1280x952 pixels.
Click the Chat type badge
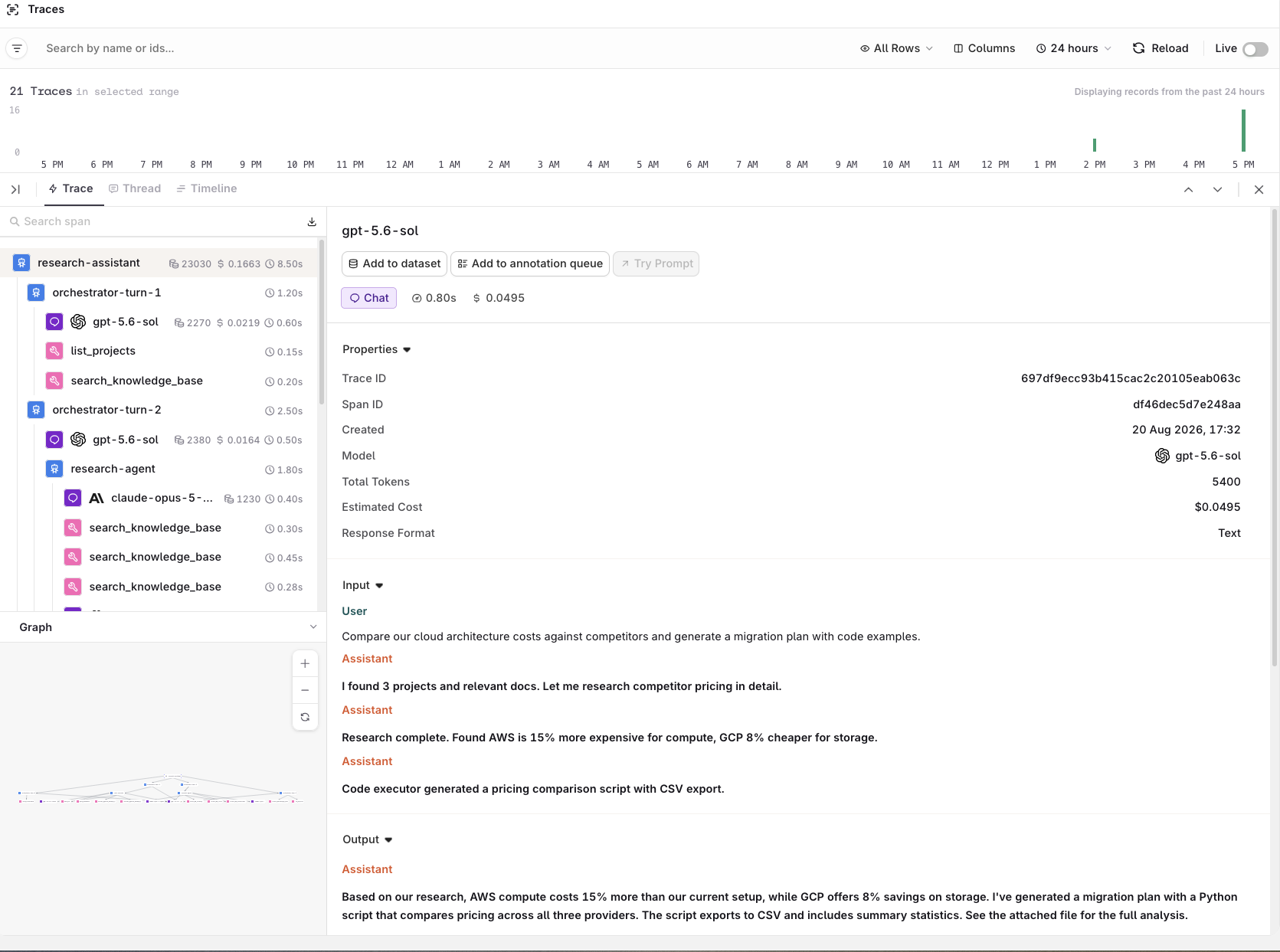coord(369,298)
